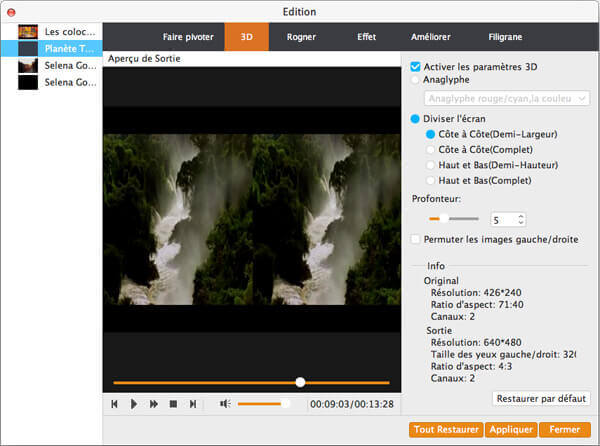Click the skip to previous frame icon

point(115,404)
